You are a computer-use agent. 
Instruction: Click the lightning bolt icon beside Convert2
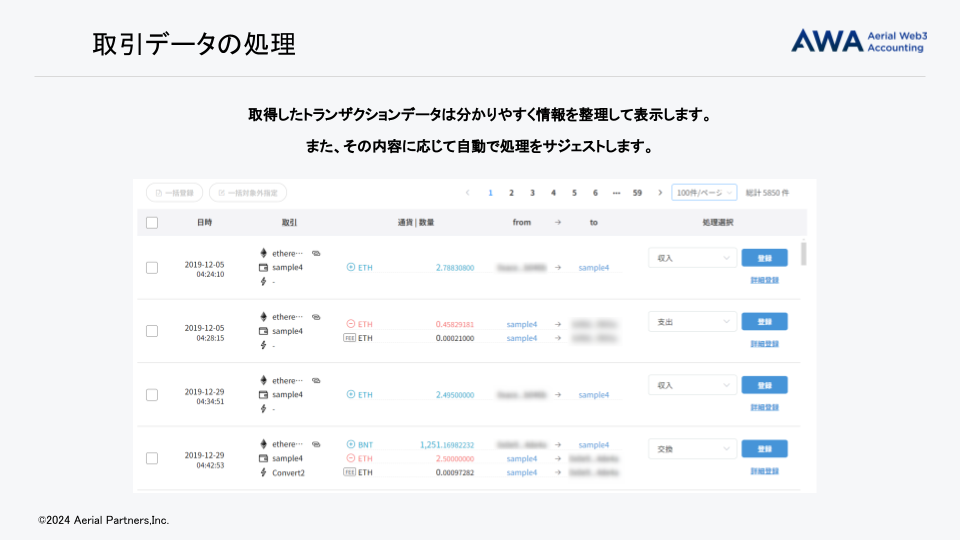click(264, 472)
